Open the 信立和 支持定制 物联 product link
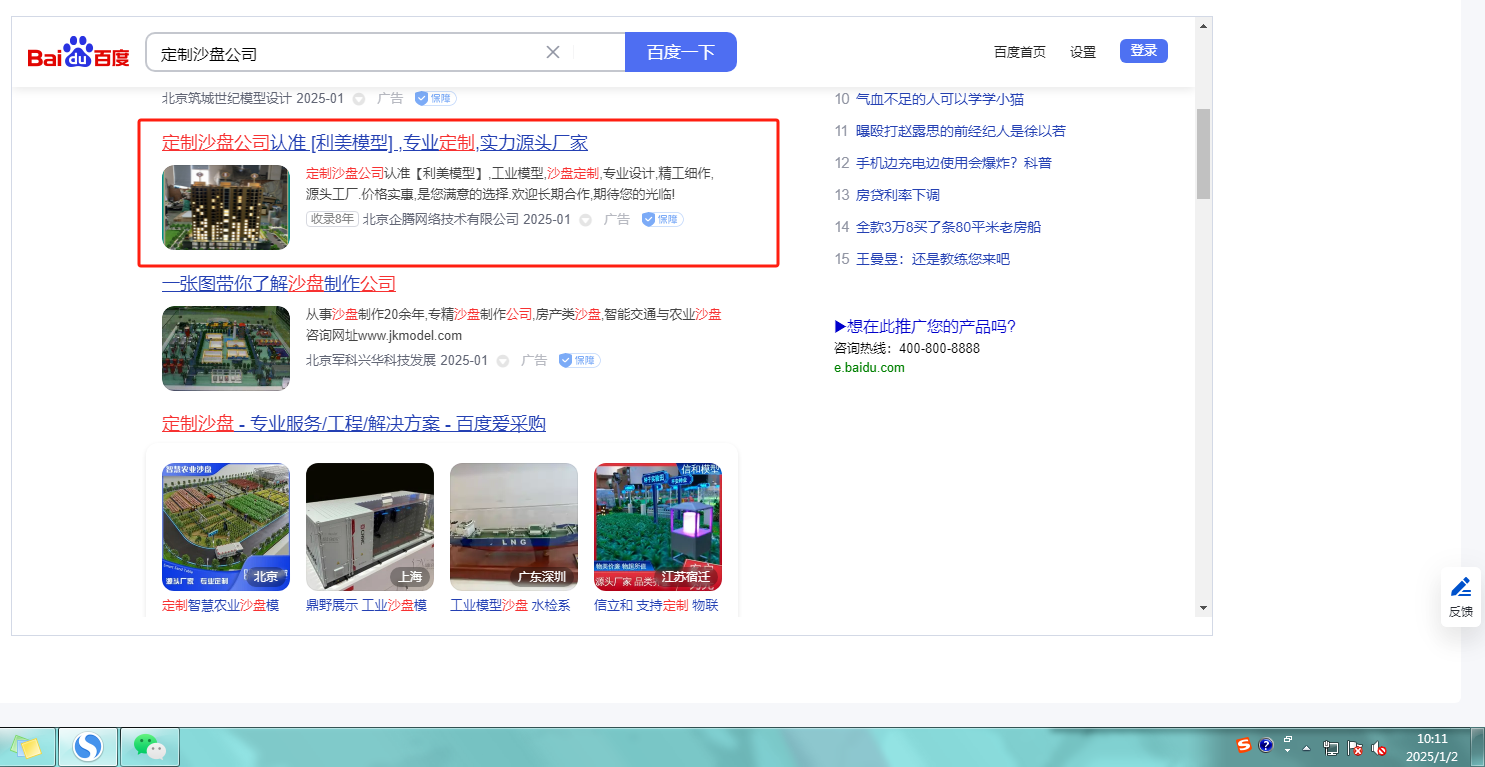The image size is (1485, 767). (656, 605)
